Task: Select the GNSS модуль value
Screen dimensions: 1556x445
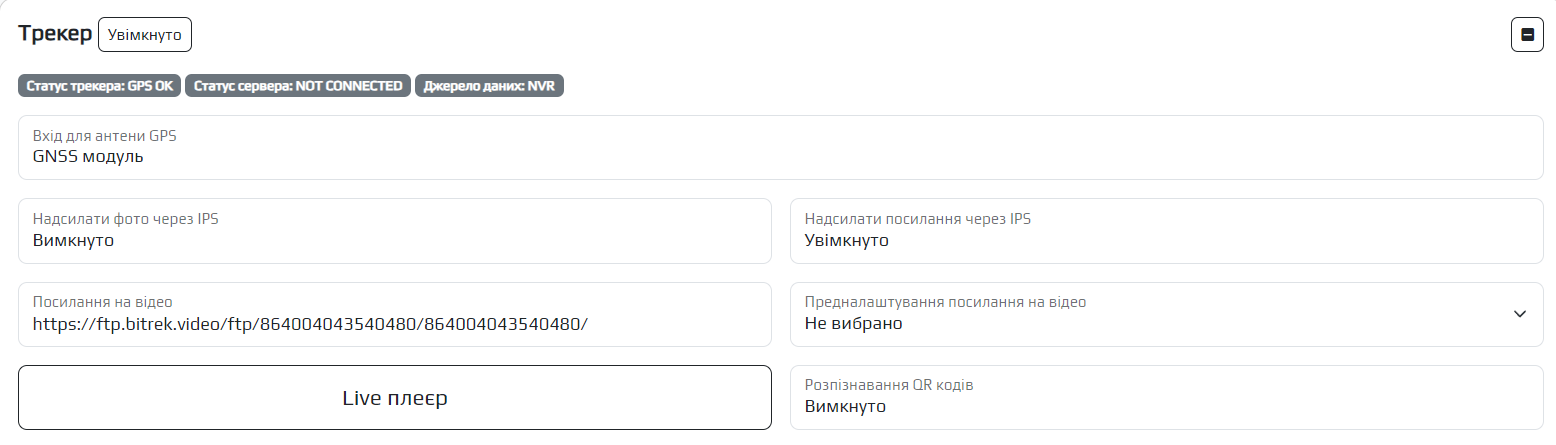Action: (88, 157)
